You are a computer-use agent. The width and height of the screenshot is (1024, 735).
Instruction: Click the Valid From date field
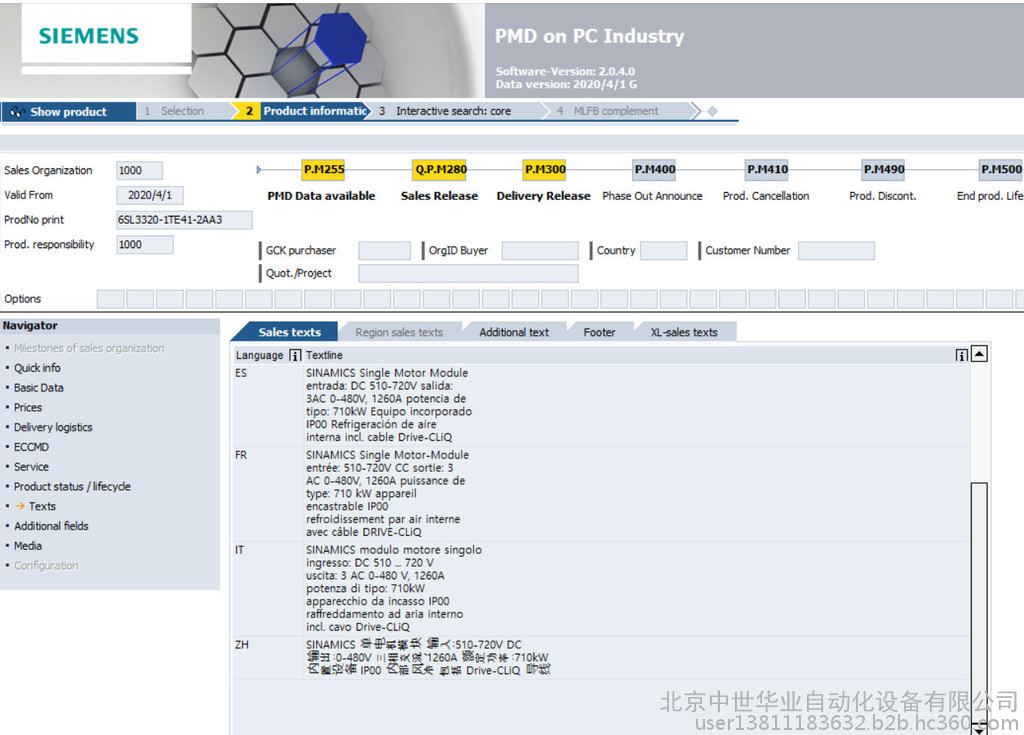pyautogui.click(x=150, y=195)
